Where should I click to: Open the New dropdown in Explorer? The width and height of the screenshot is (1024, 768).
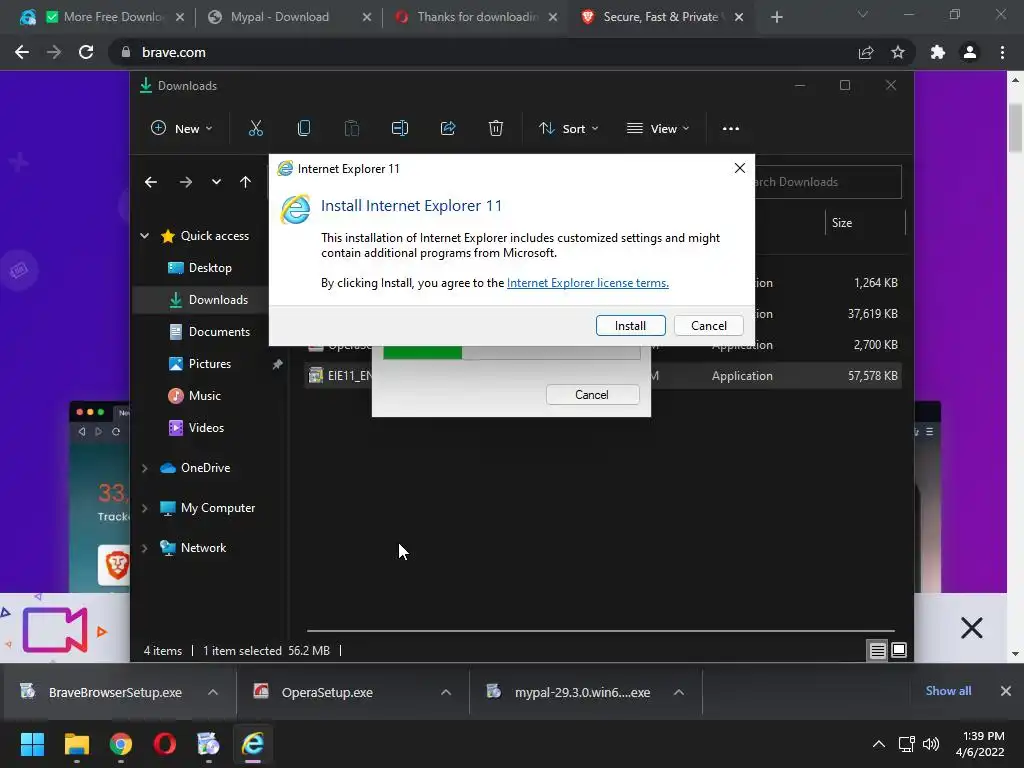pos(182,129)
